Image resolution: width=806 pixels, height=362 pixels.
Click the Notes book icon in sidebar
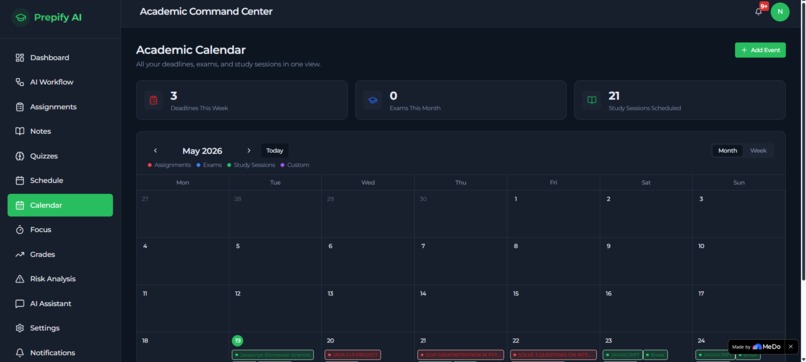[20, 131]
